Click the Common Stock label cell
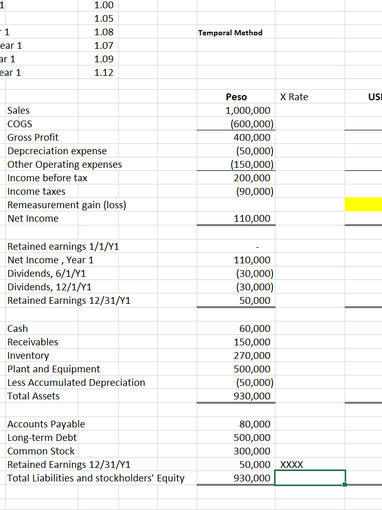Image resolution: width=382 pixels, height=510 pixels. 41,451
